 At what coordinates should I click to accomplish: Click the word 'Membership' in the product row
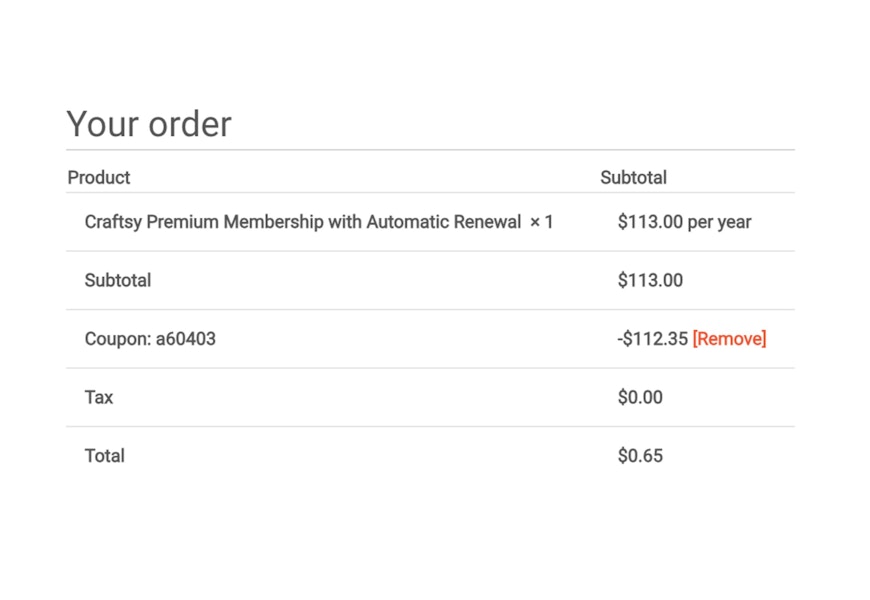tap(274, 222)
